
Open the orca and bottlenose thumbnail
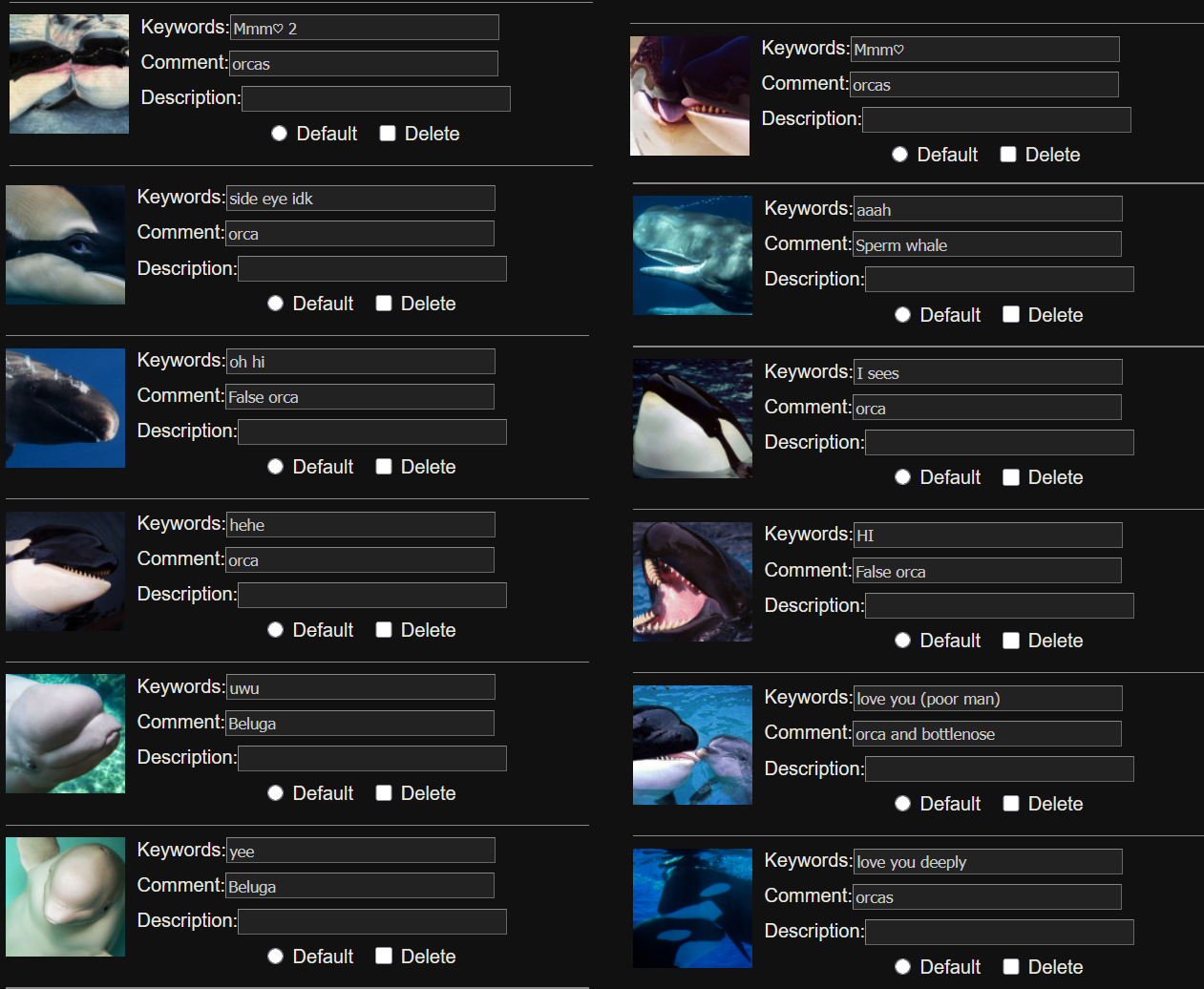coord(692,745)
